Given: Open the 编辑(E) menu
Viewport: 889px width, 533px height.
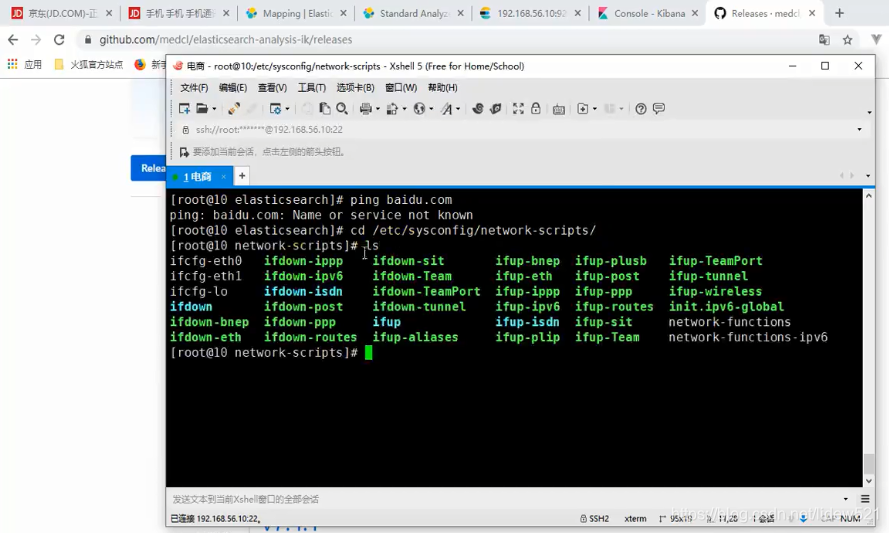Looking at the screenshot, I should pos(232,87).
